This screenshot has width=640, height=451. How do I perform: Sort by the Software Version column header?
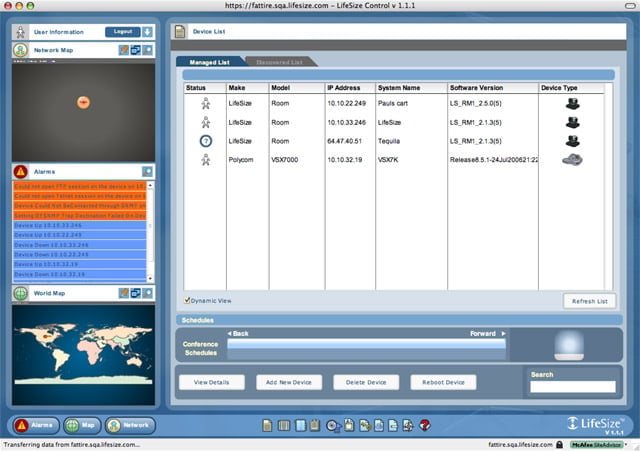[493, 88]
